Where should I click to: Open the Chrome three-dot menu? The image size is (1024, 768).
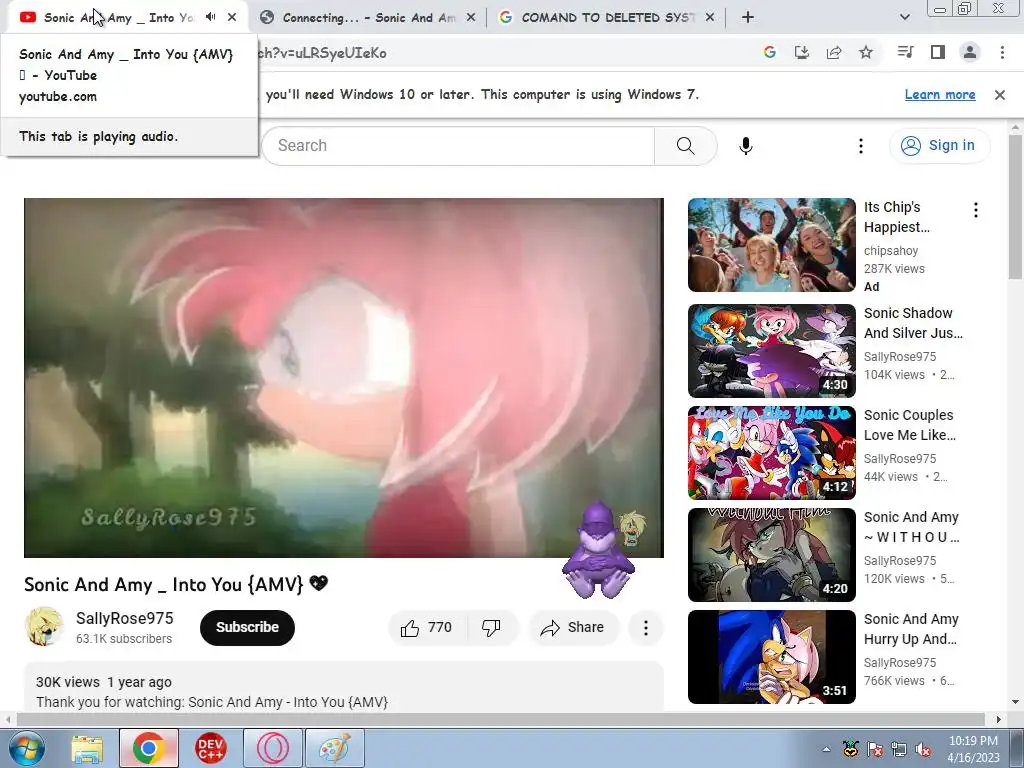coord(1002,52)
